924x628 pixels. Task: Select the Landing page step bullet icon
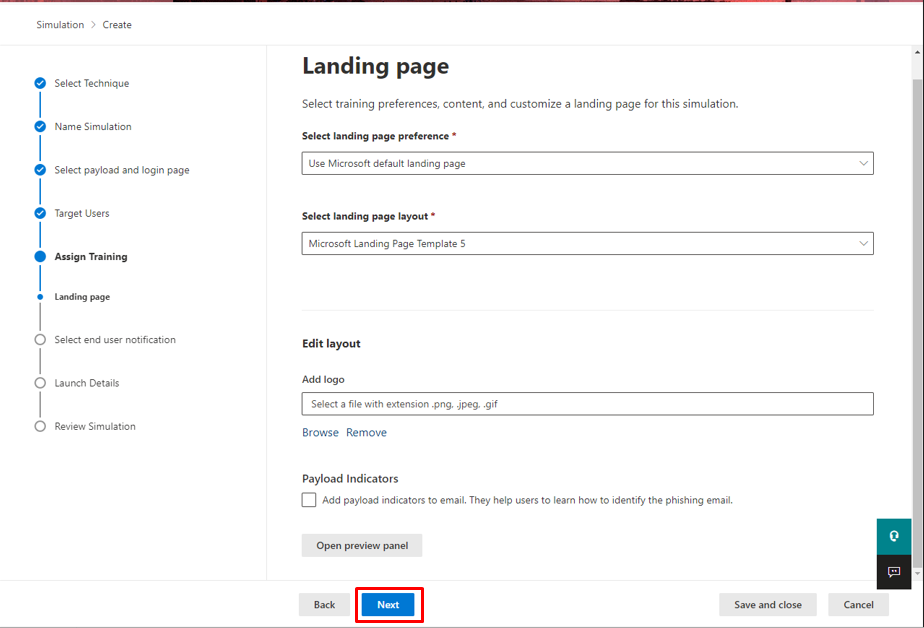click(x=39, y=297)
